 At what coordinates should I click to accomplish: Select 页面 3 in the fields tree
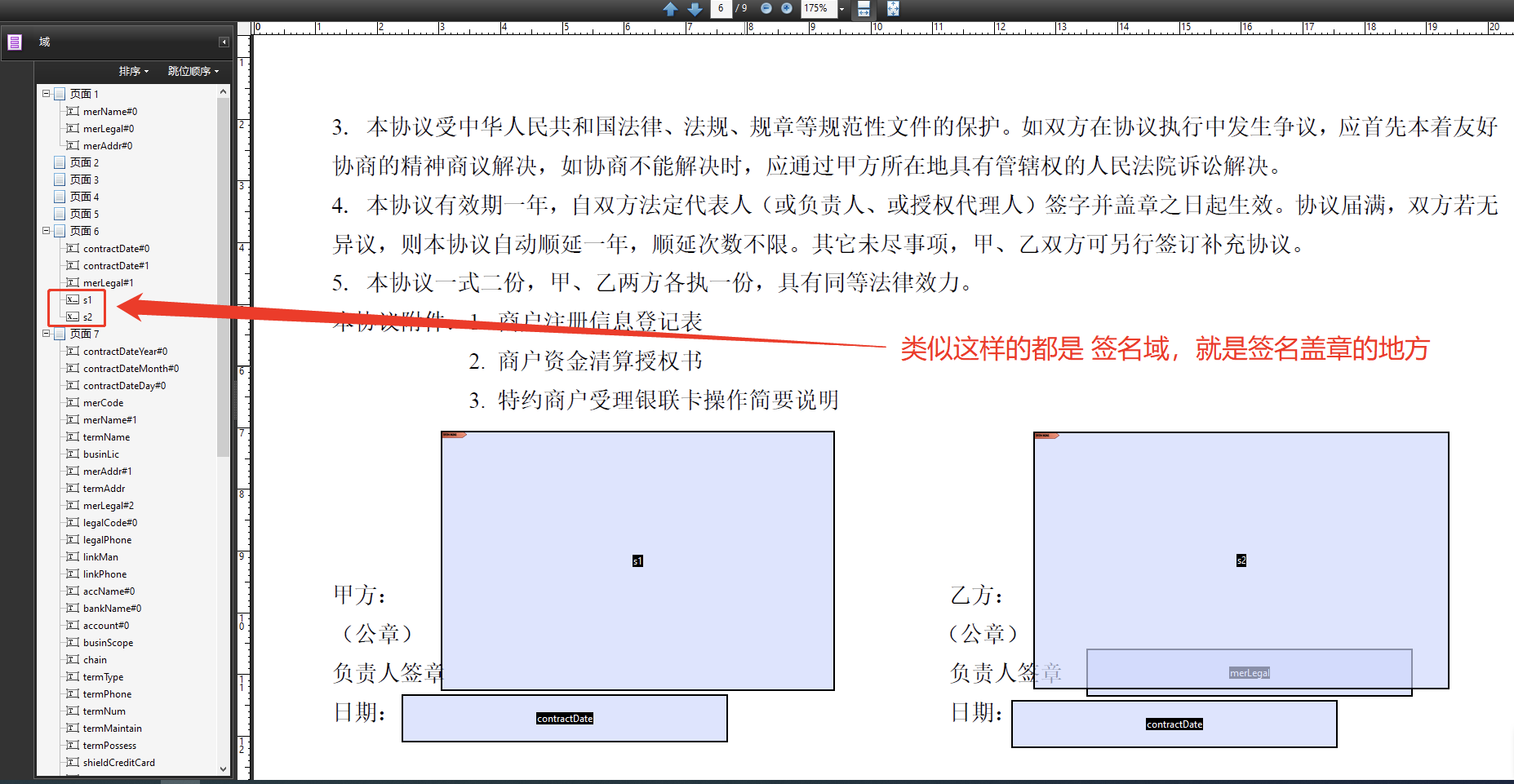pos(84,179)
